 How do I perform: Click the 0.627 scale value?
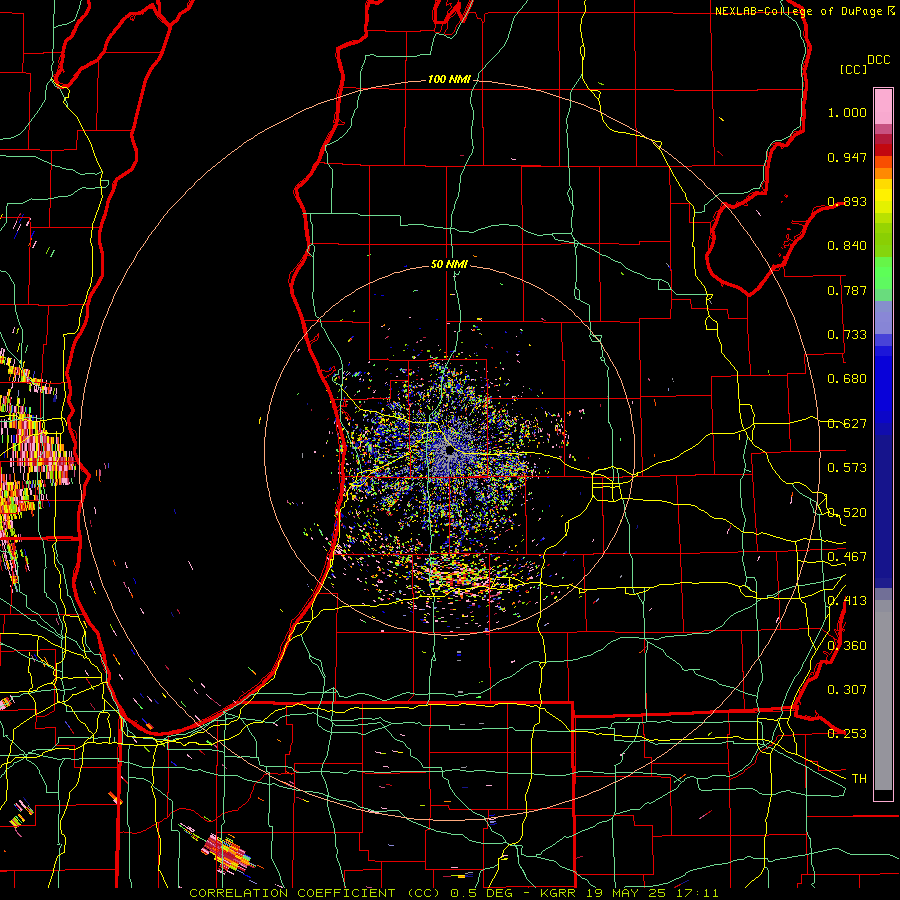pos(847,424)
